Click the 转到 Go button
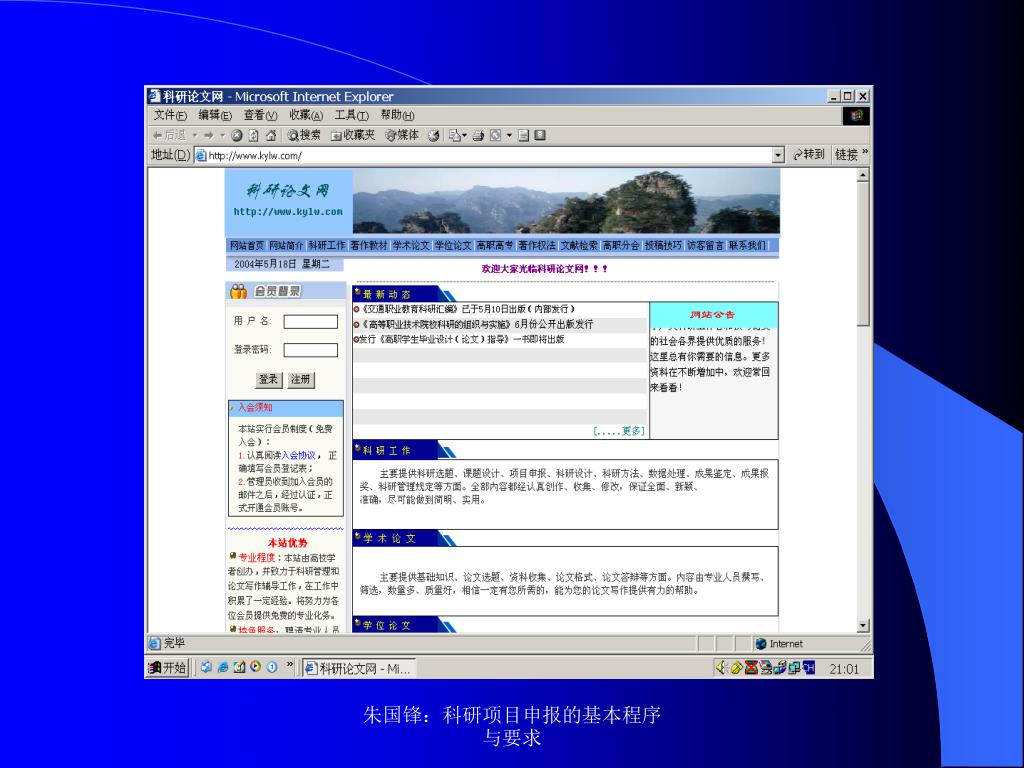1024x768 pixels. pos(808,155)
